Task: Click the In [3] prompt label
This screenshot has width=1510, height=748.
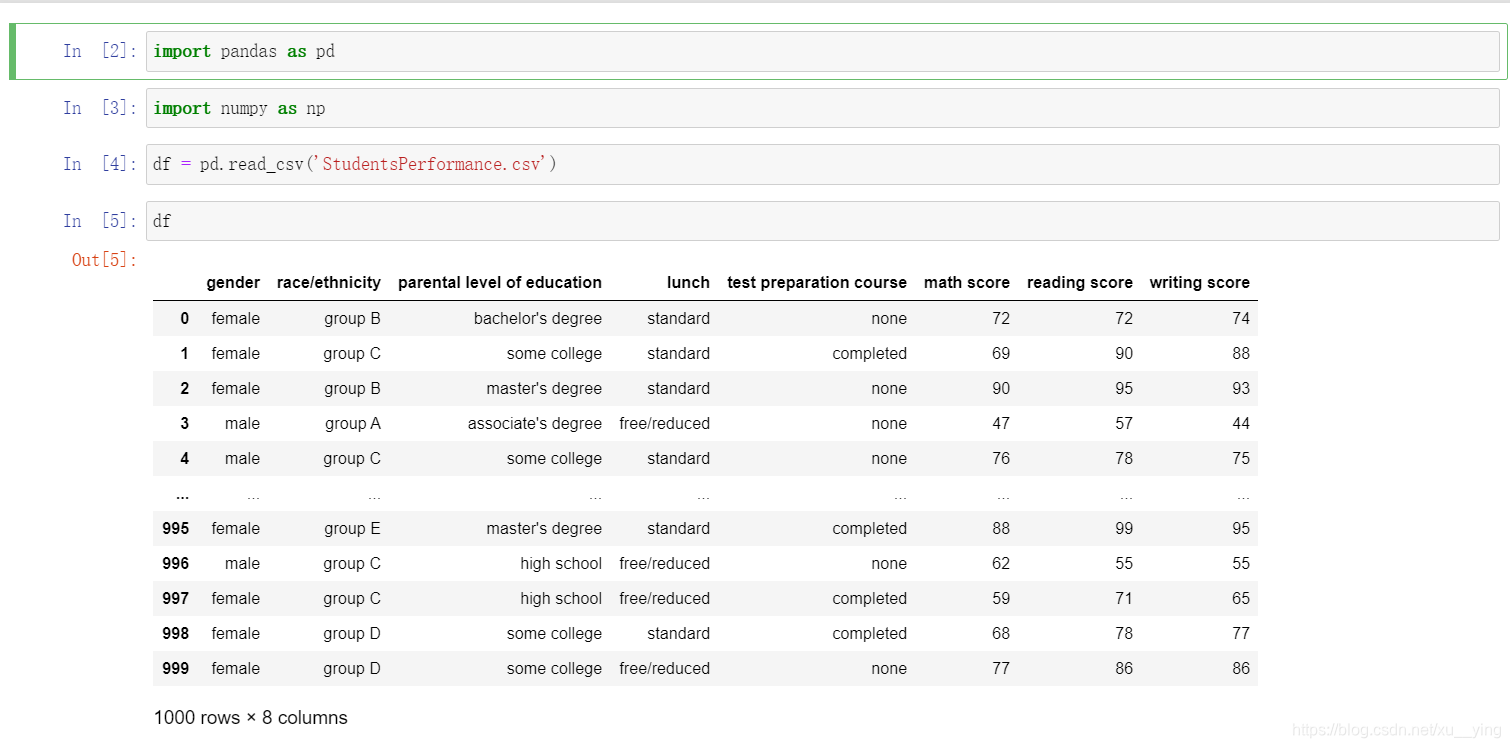Action: pos(100,108)
